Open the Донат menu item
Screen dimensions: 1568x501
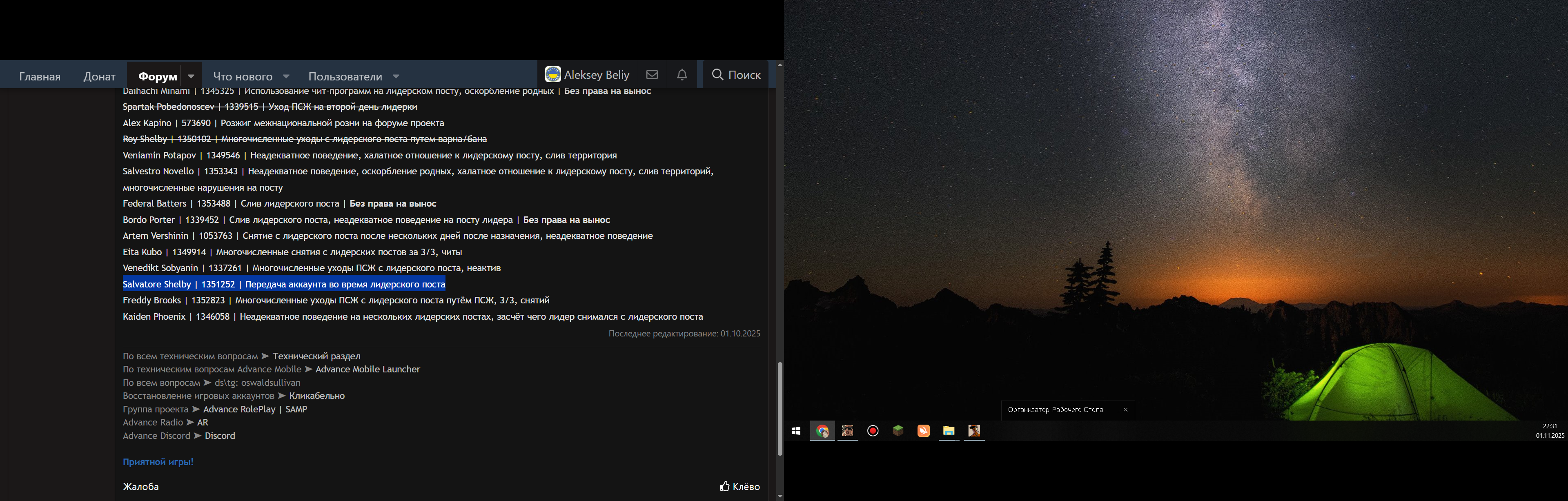(99, 76)
